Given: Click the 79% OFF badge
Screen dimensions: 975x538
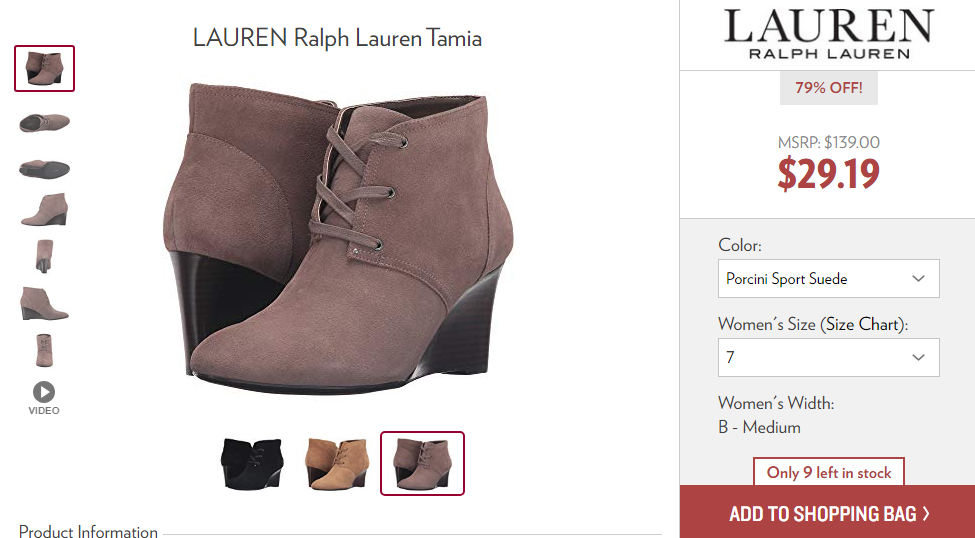Looking at the screenshot, I should [x=829, y=88].
